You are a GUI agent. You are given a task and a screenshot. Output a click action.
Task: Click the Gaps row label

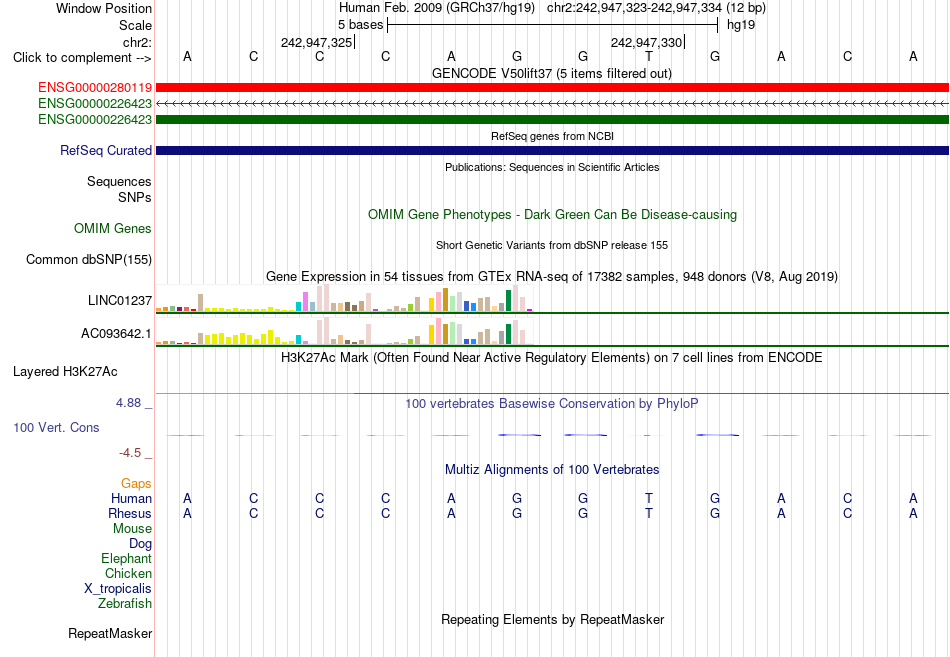(136, 483)
